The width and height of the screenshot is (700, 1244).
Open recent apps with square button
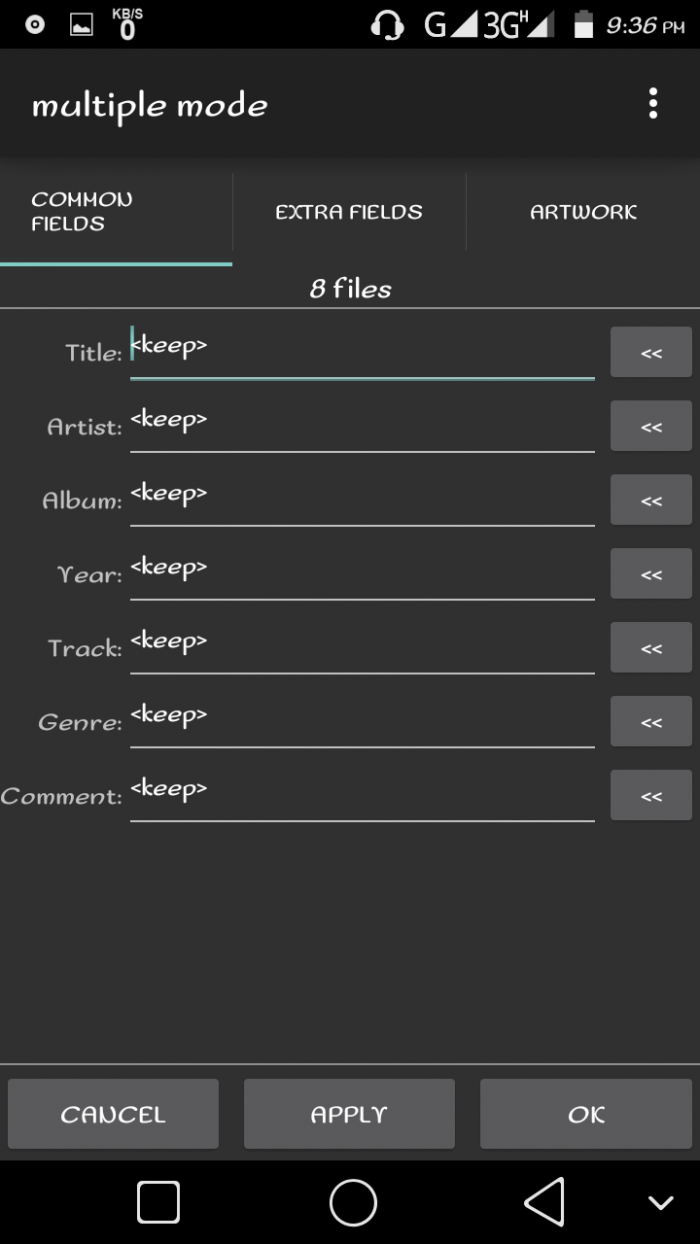tap(158, 1201)
